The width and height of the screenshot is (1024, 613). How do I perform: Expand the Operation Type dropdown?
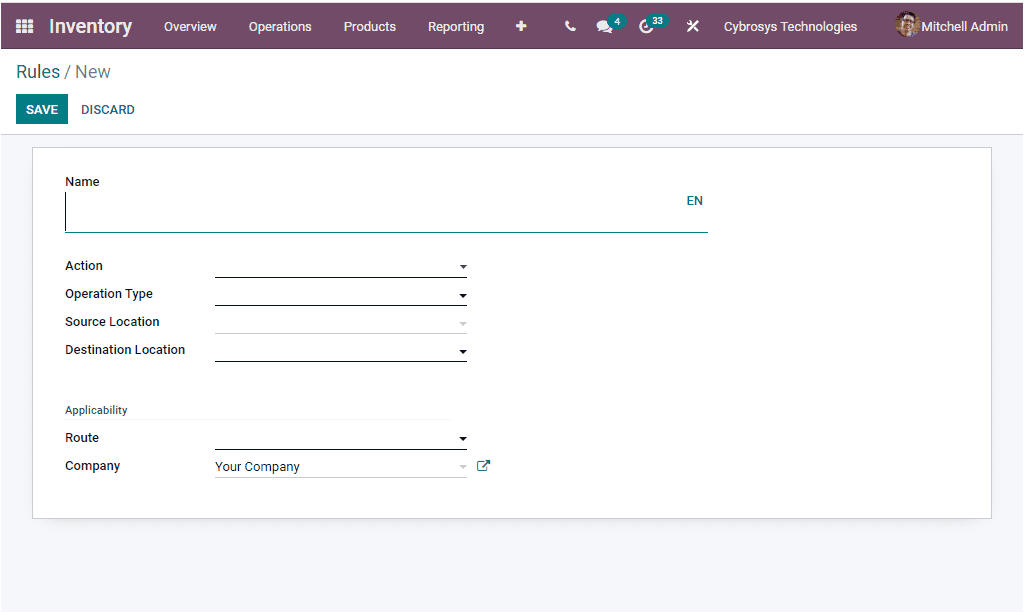coord(340,294)
